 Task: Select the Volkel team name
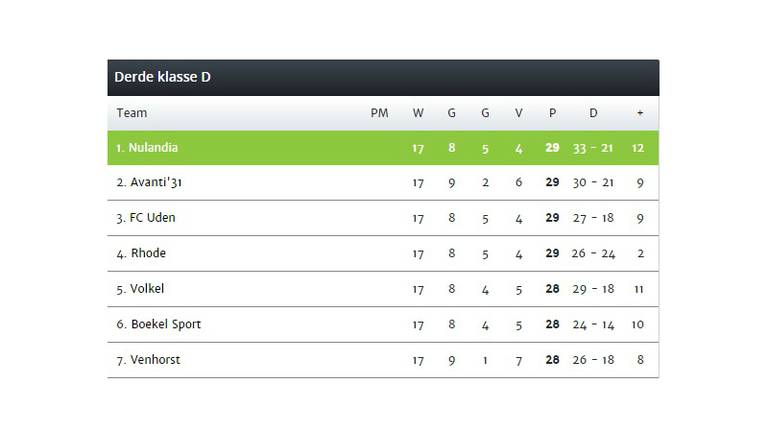click(x=147, y=288)
